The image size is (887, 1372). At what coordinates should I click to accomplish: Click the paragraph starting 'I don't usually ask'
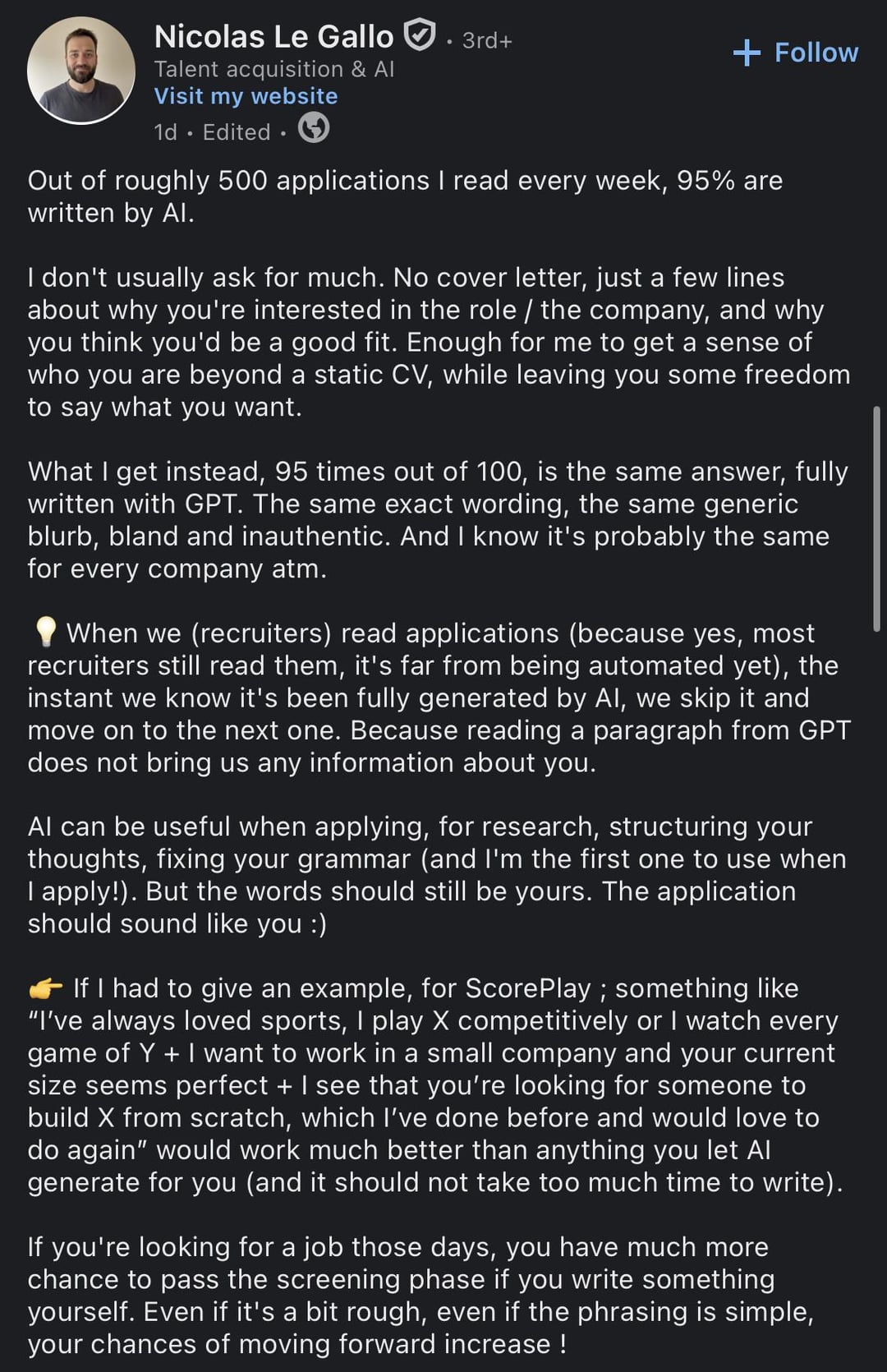pos(439,342)
